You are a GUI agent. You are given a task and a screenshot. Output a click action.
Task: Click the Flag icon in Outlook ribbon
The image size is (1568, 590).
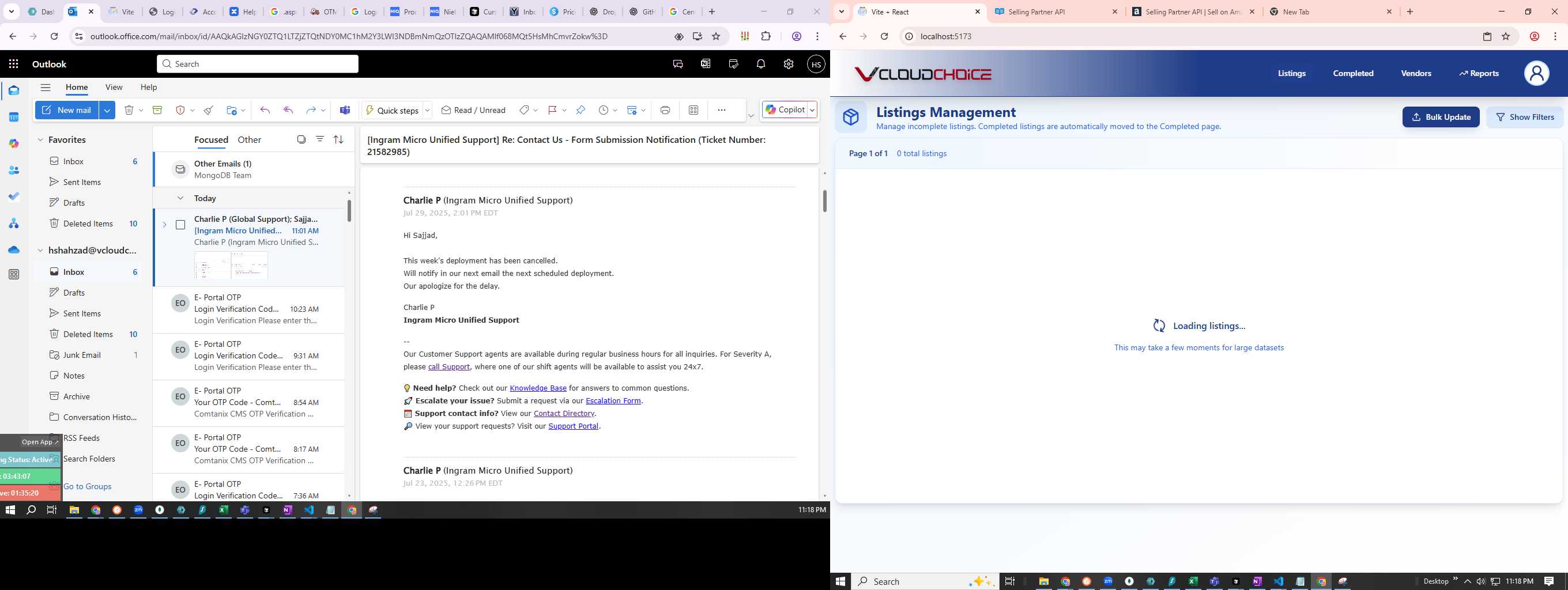(x=552, y=110)
